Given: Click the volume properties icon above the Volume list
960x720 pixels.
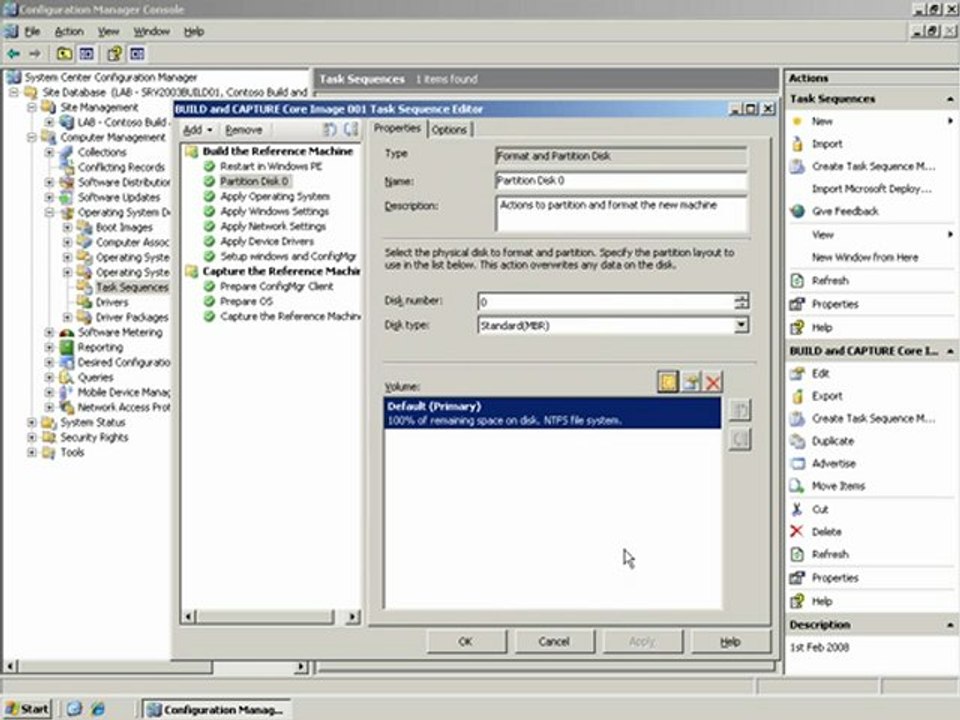Looking at the screenshot, I should point(691,382).
